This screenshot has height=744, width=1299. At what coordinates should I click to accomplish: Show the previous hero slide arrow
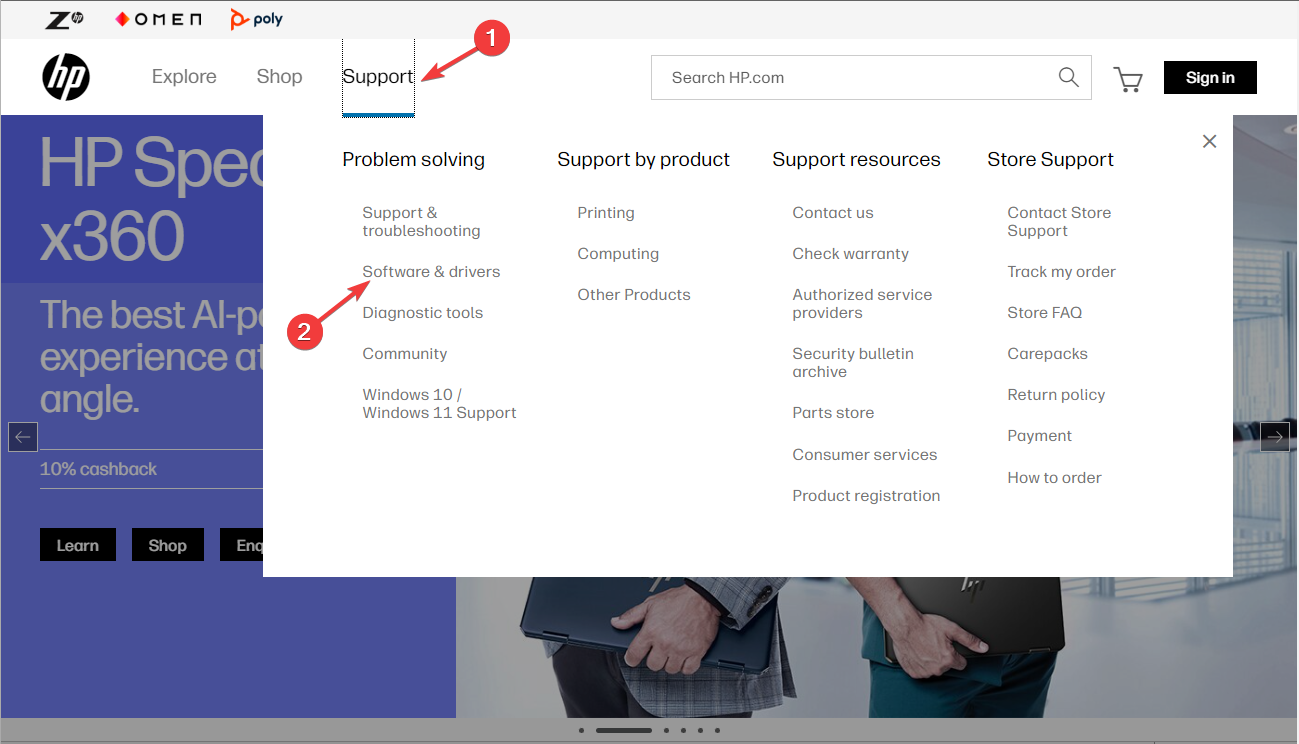coord(23,437)
